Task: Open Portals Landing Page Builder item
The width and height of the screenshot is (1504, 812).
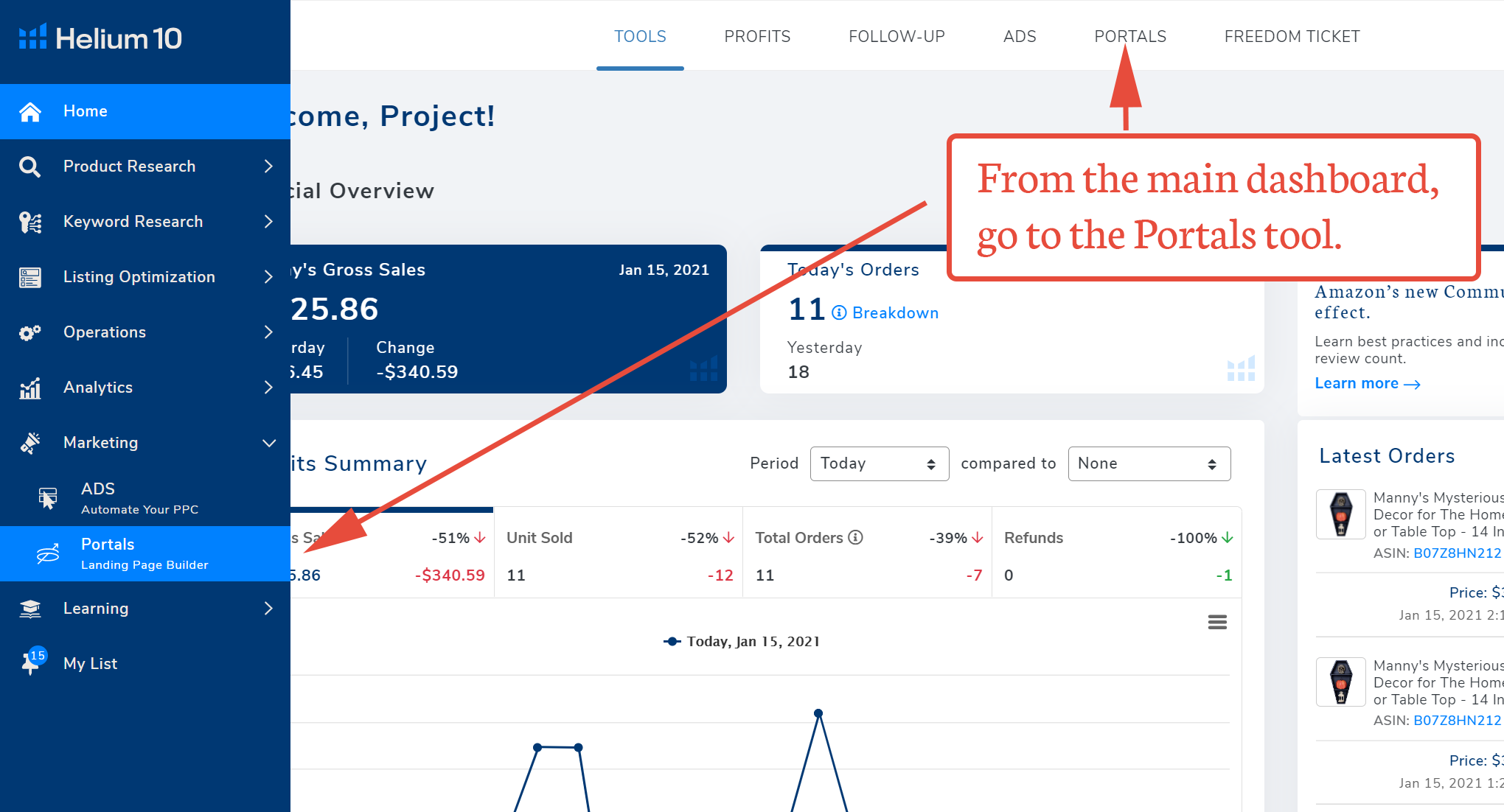Action: [x=145, y=553]
